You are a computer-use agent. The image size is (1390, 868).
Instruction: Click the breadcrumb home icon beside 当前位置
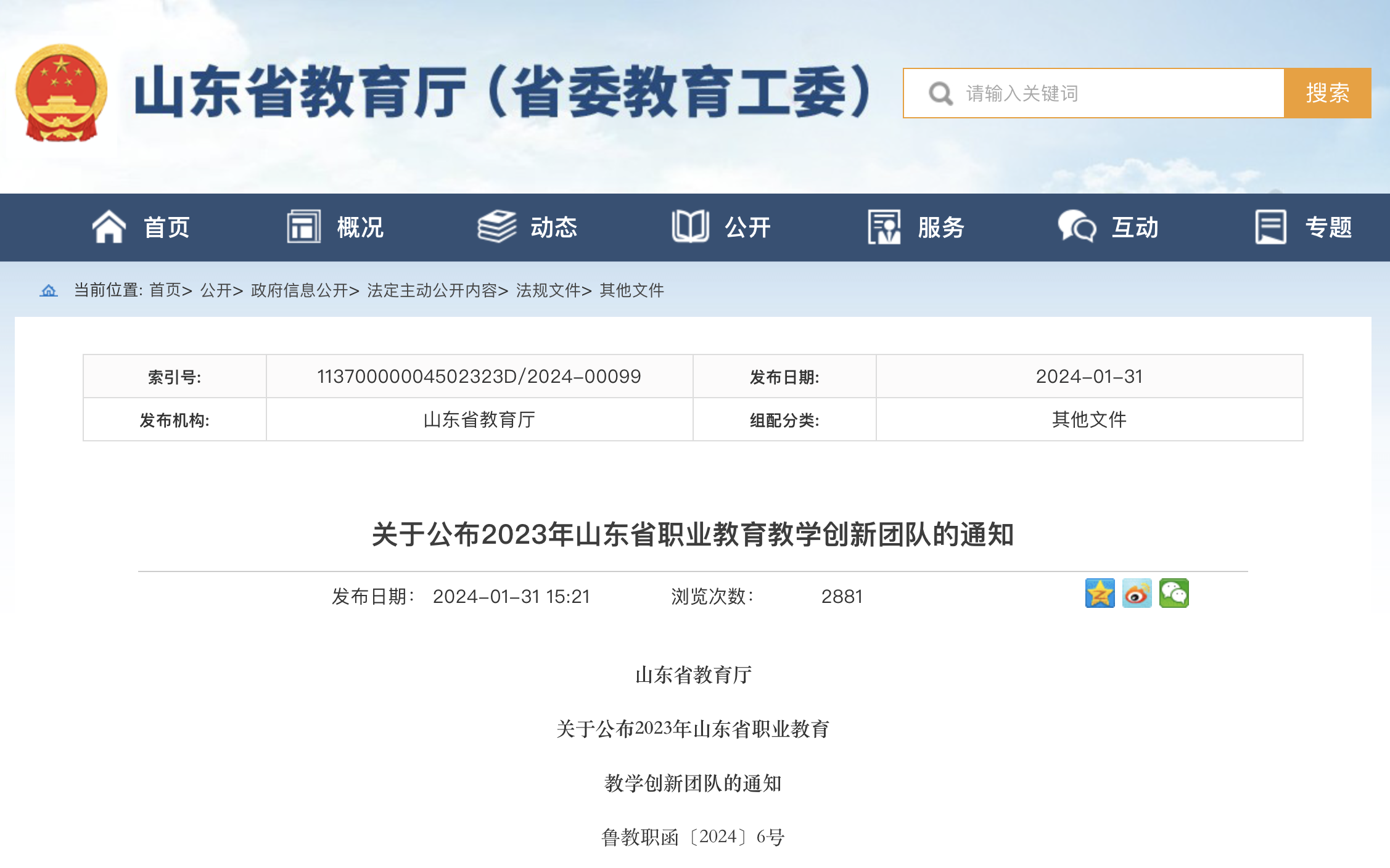tap(48, 290)
